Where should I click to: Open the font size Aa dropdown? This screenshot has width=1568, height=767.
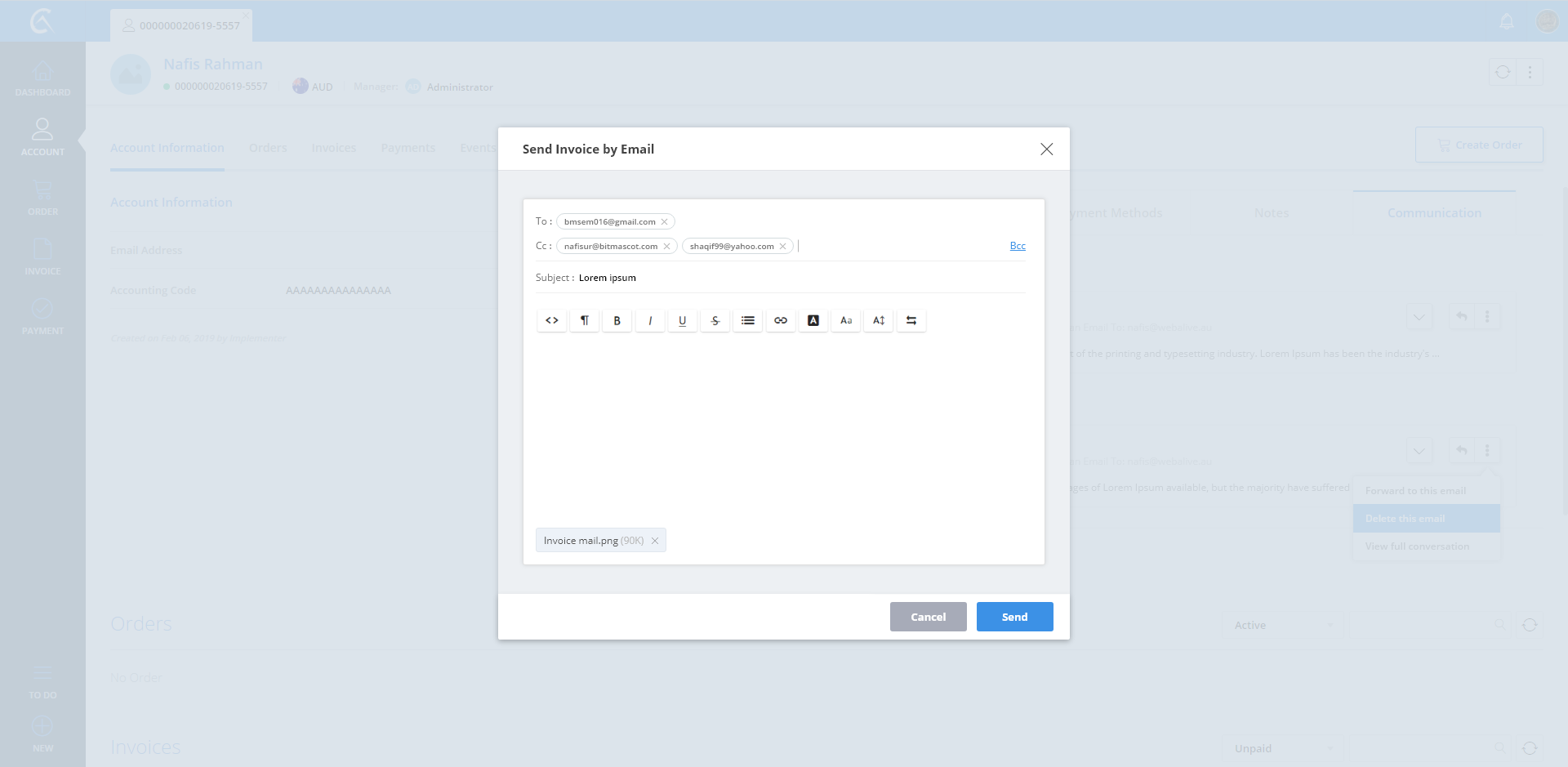tap(846, 320)
